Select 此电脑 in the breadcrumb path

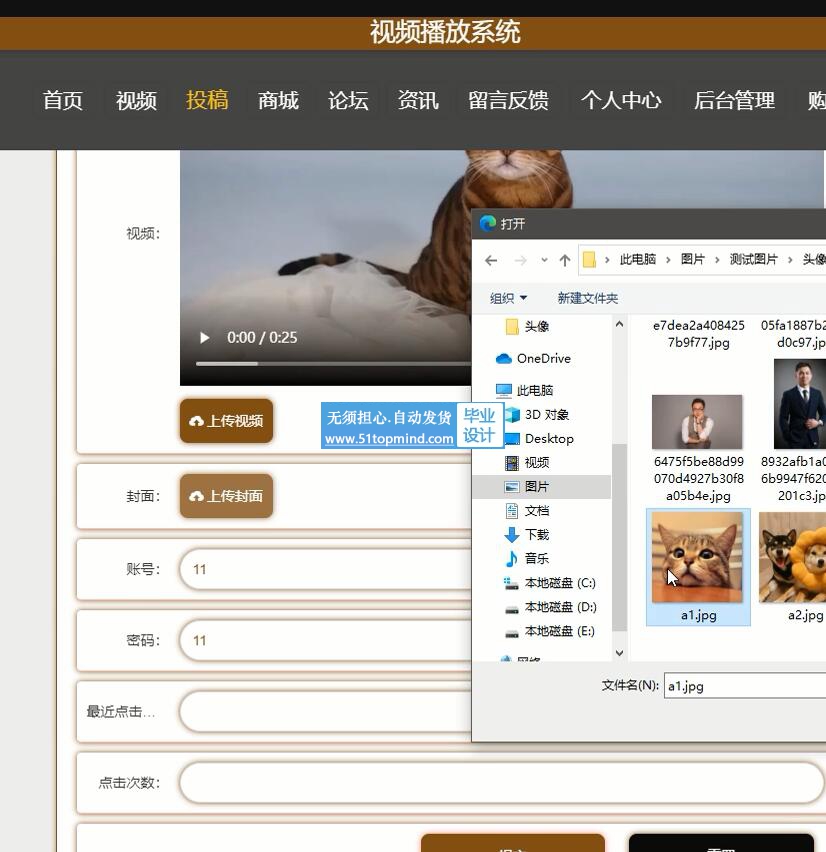tap(638, 259)
